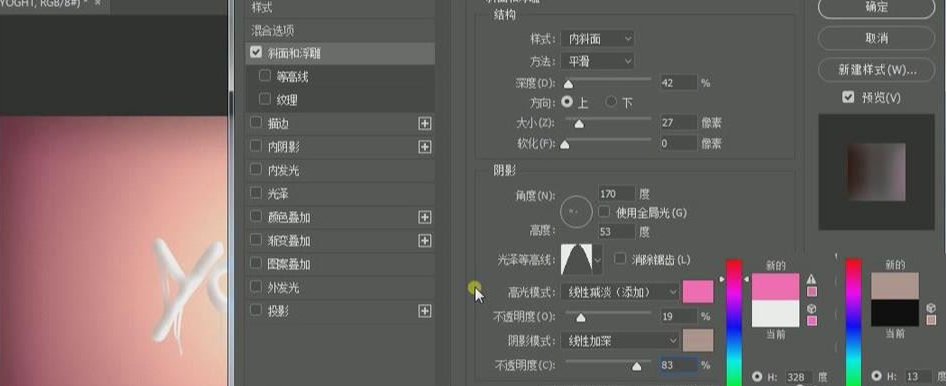Image resolution: width=947 pixels, height=386 pixels.
Task: Click the hue strip in the right color picker
Action: coord(853,323)
